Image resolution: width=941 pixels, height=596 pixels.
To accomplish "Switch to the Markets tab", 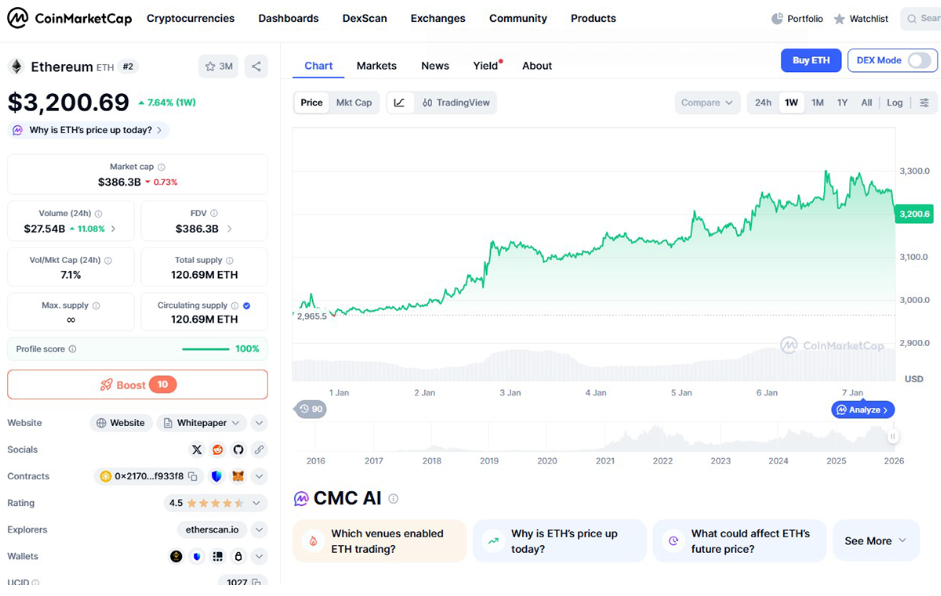I will click(x=376, y=66).
